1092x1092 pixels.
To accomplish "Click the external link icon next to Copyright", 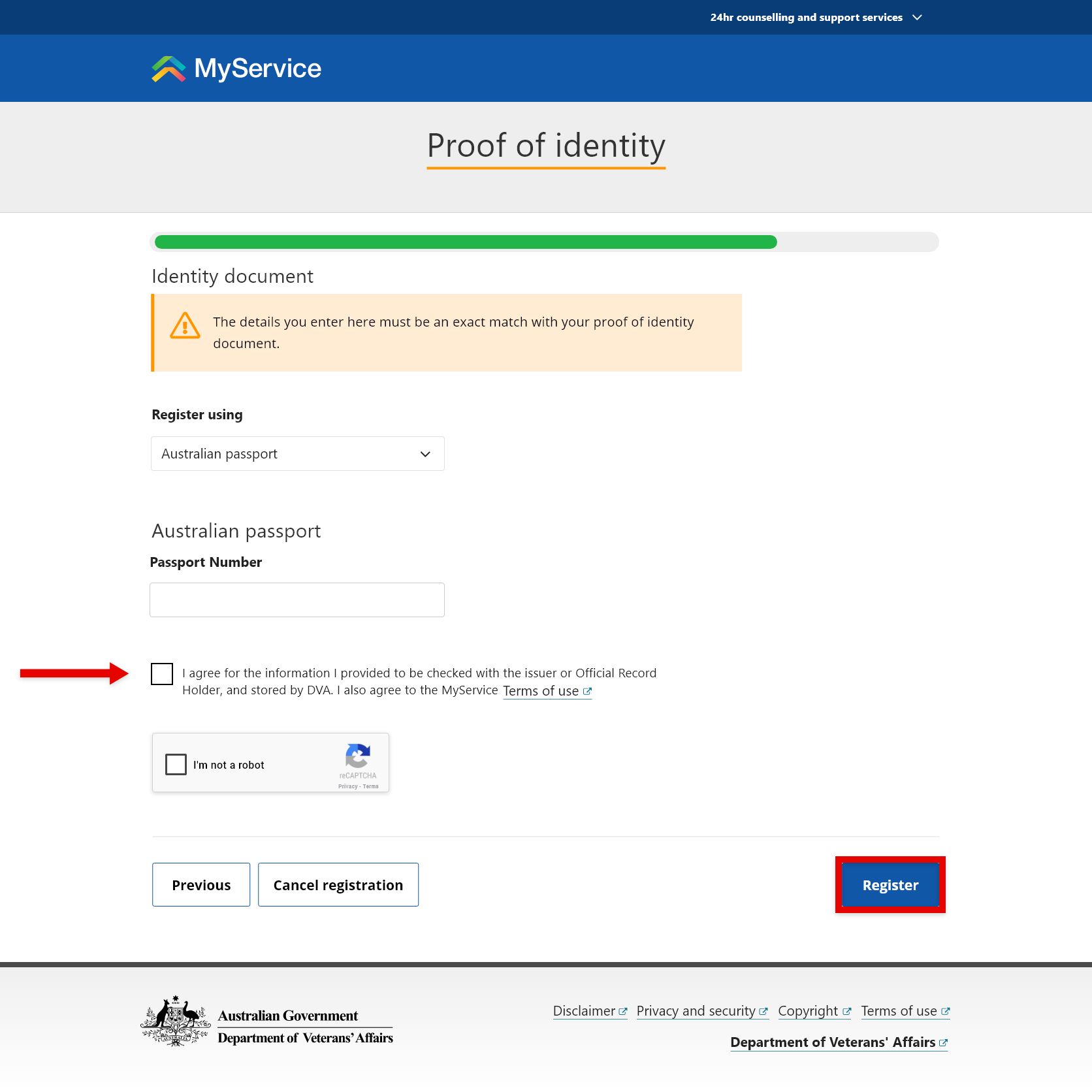I will (x=847, y=1010).
